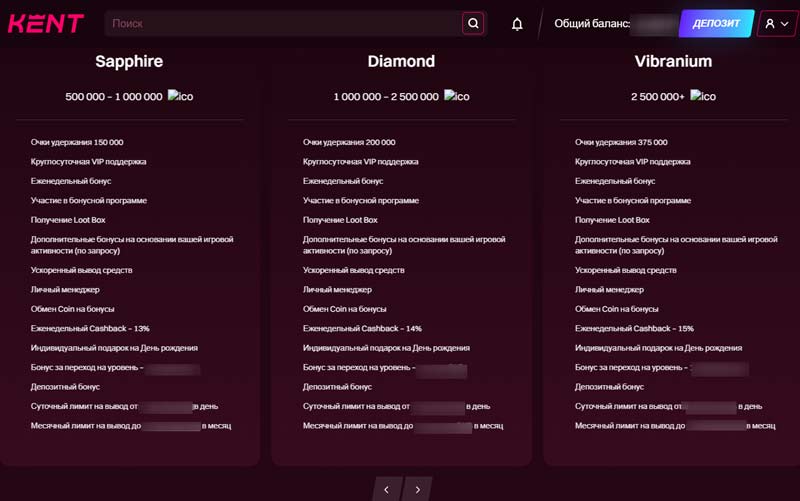Select the Sapphire level heading
This screenshot has width=800, height=501.
coord(129,61)
